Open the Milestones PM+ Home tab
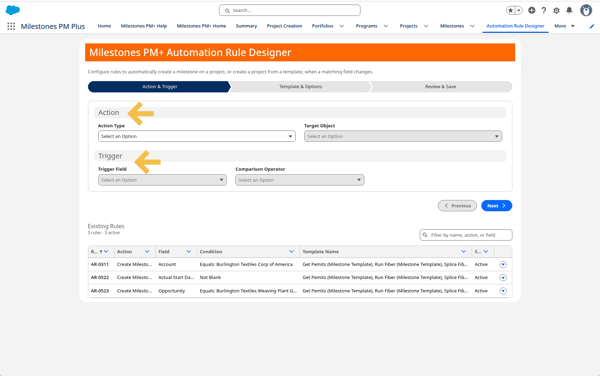This screenshot has height=376, width=600. click(201, 26)
